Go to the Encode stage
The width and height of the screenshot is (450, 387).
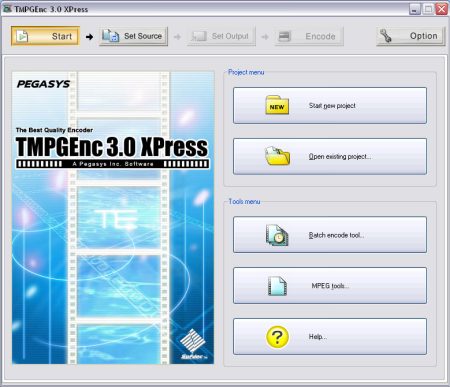pos(309,36)
